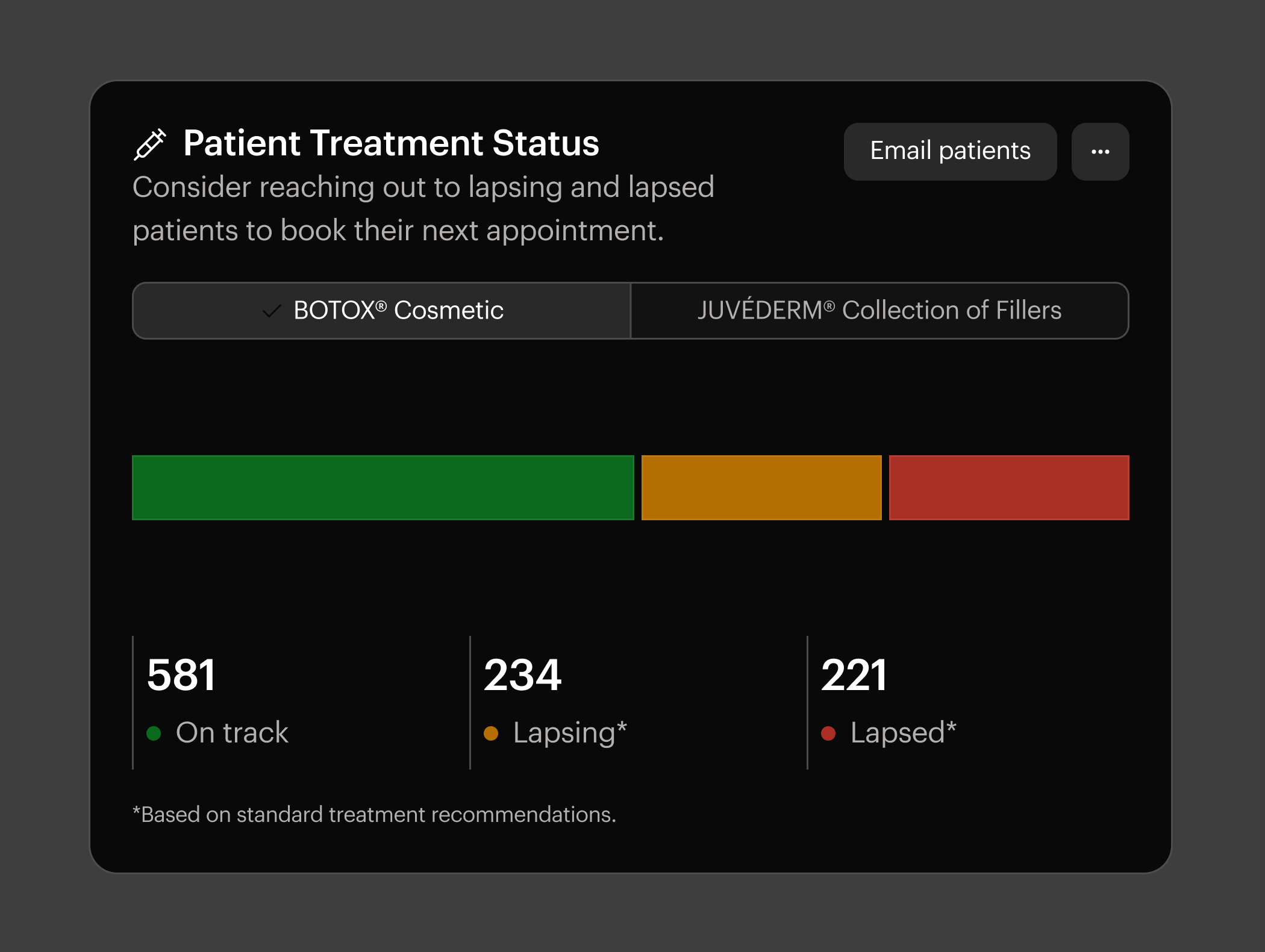Click the Email patients button

click(x=950, y=151)
